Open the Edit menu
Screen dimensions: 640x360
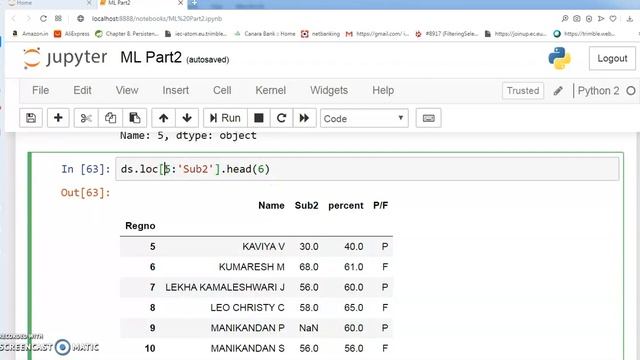(82, 90)
